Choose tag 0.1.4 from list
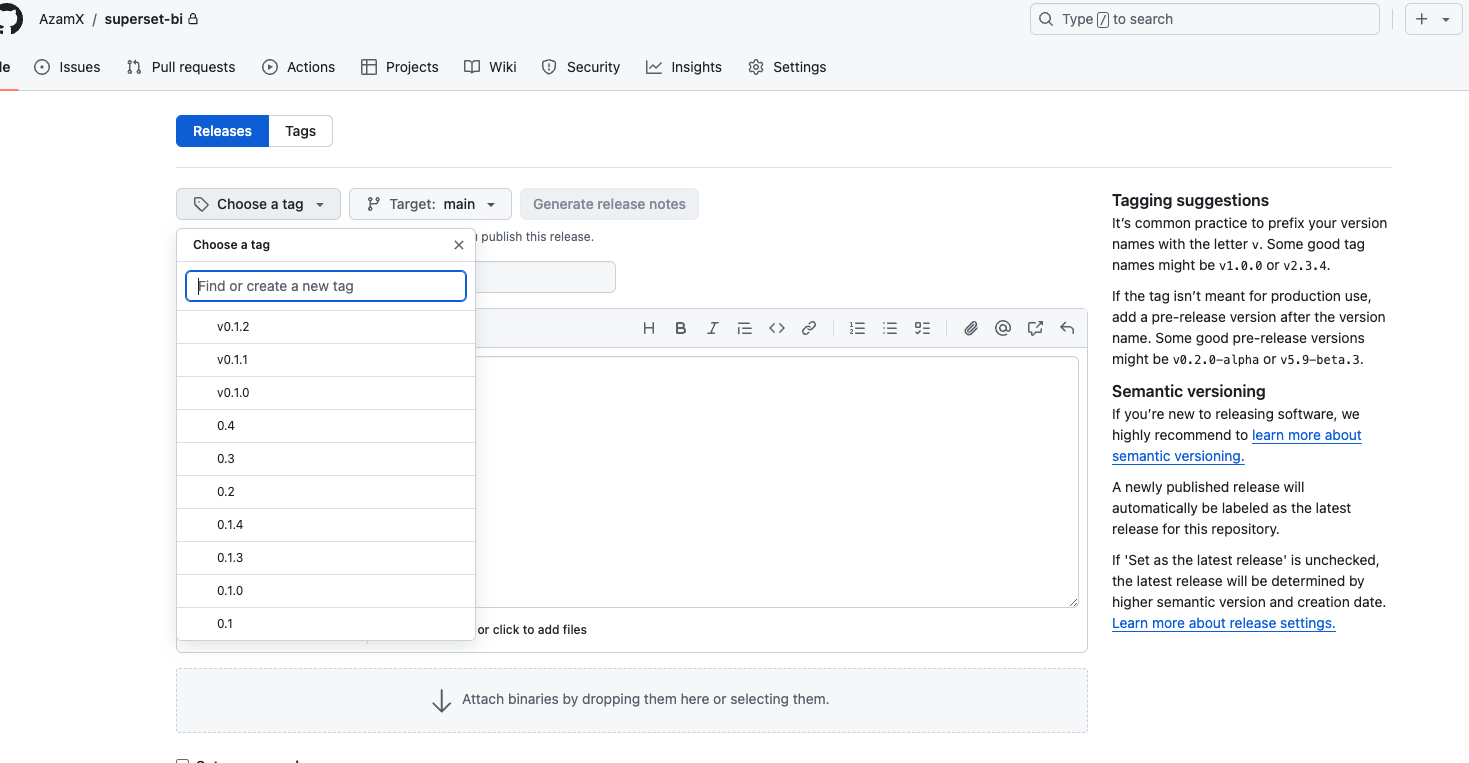 [230, 525]
